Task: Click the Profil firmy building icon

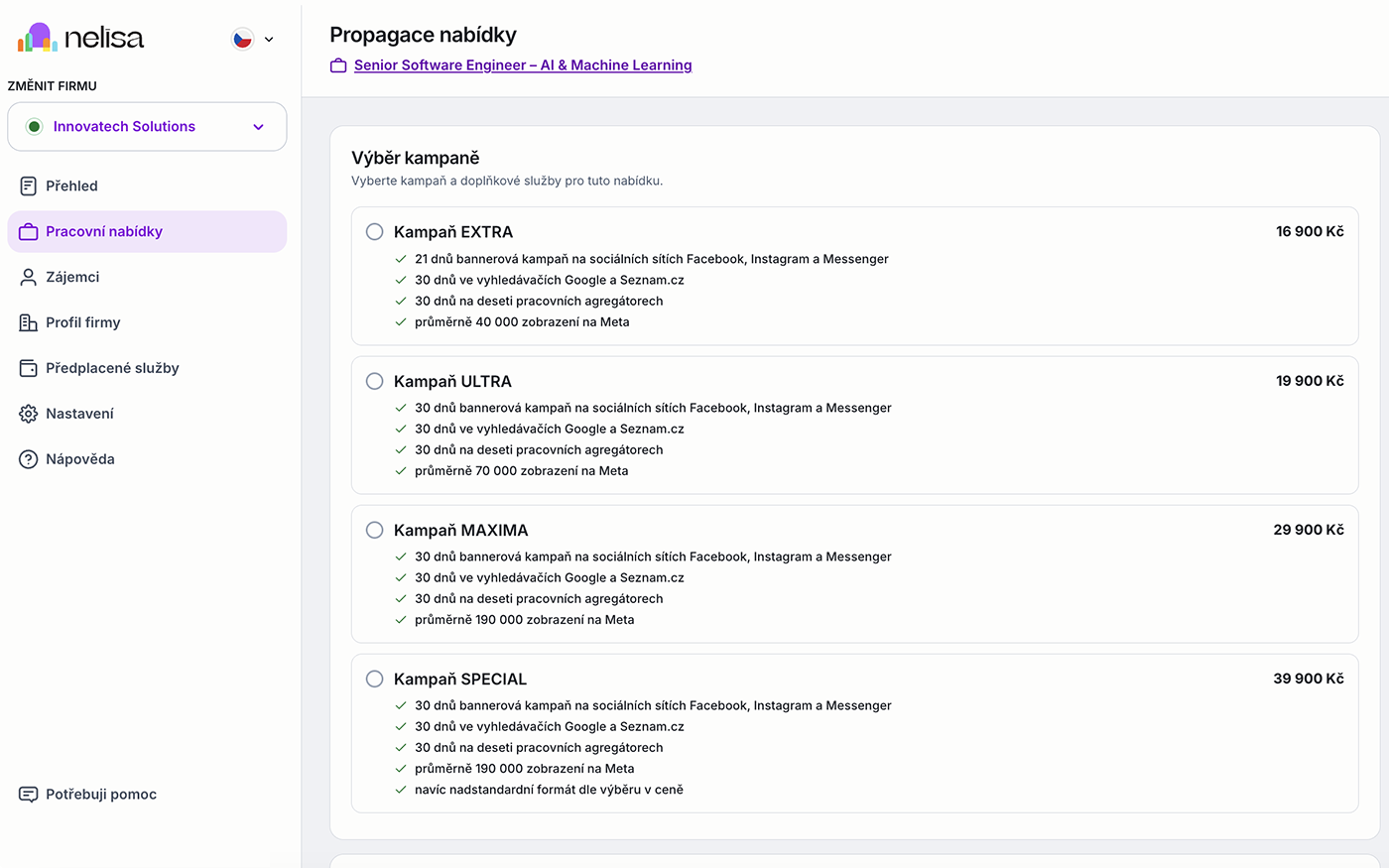Action: tap(29, 322)
